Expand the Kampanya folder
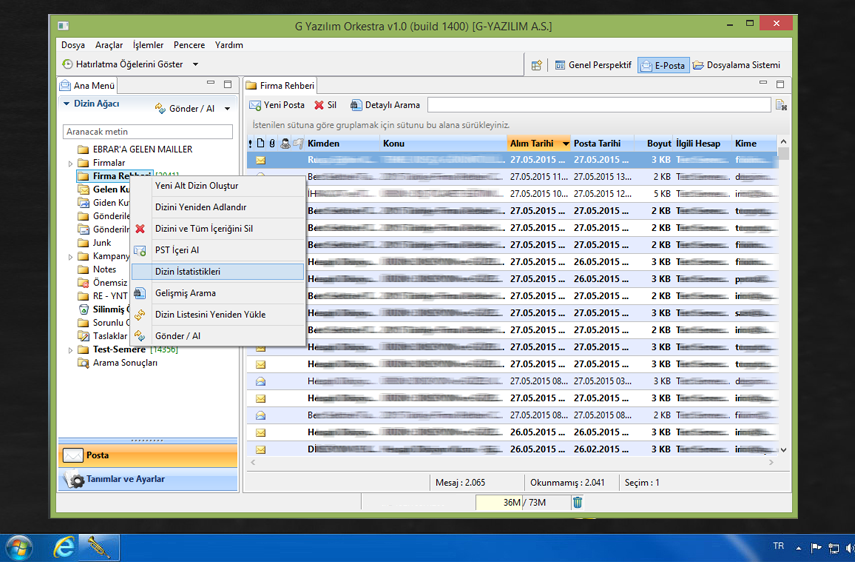This screenshot has width=855, height=562. pyautogui.click(x=70, y=256)
